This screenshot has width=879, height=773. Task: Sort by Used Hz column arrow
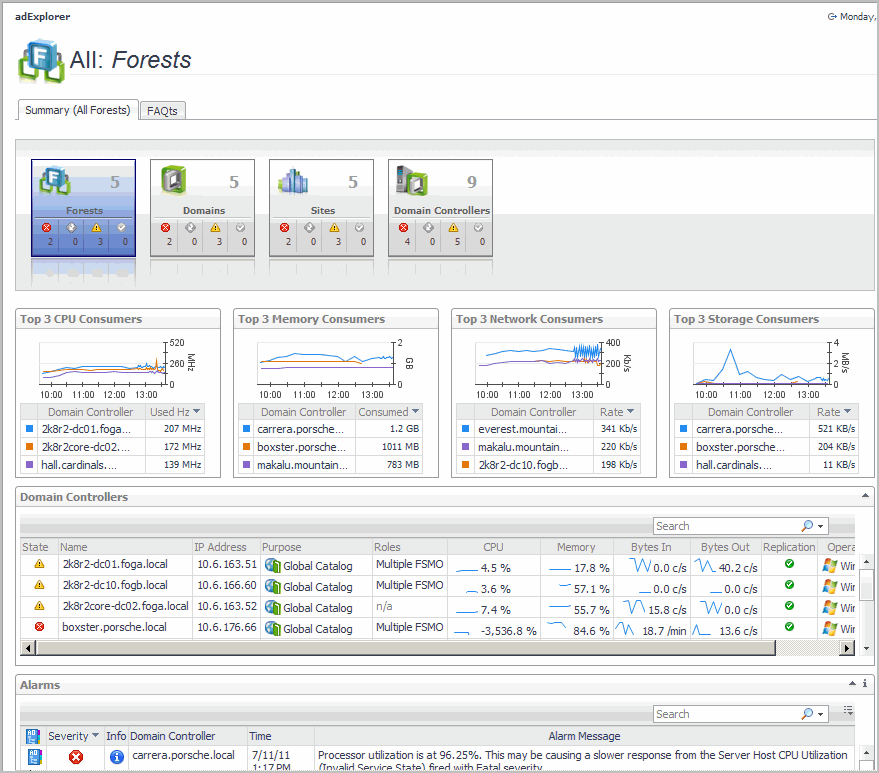[197, 412]
